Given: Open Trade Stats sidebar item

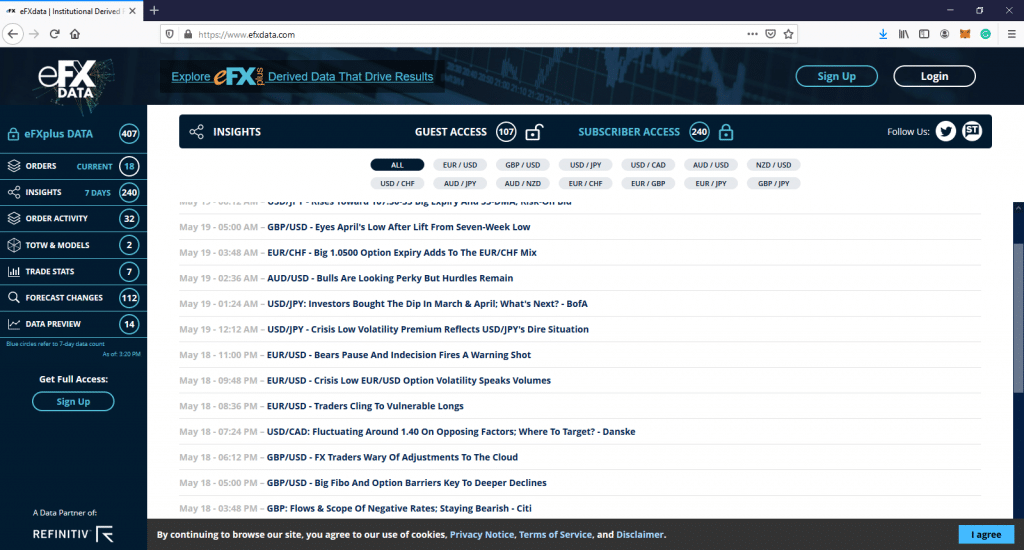Looking at the screenshot, I should click(x=73, y=271).
